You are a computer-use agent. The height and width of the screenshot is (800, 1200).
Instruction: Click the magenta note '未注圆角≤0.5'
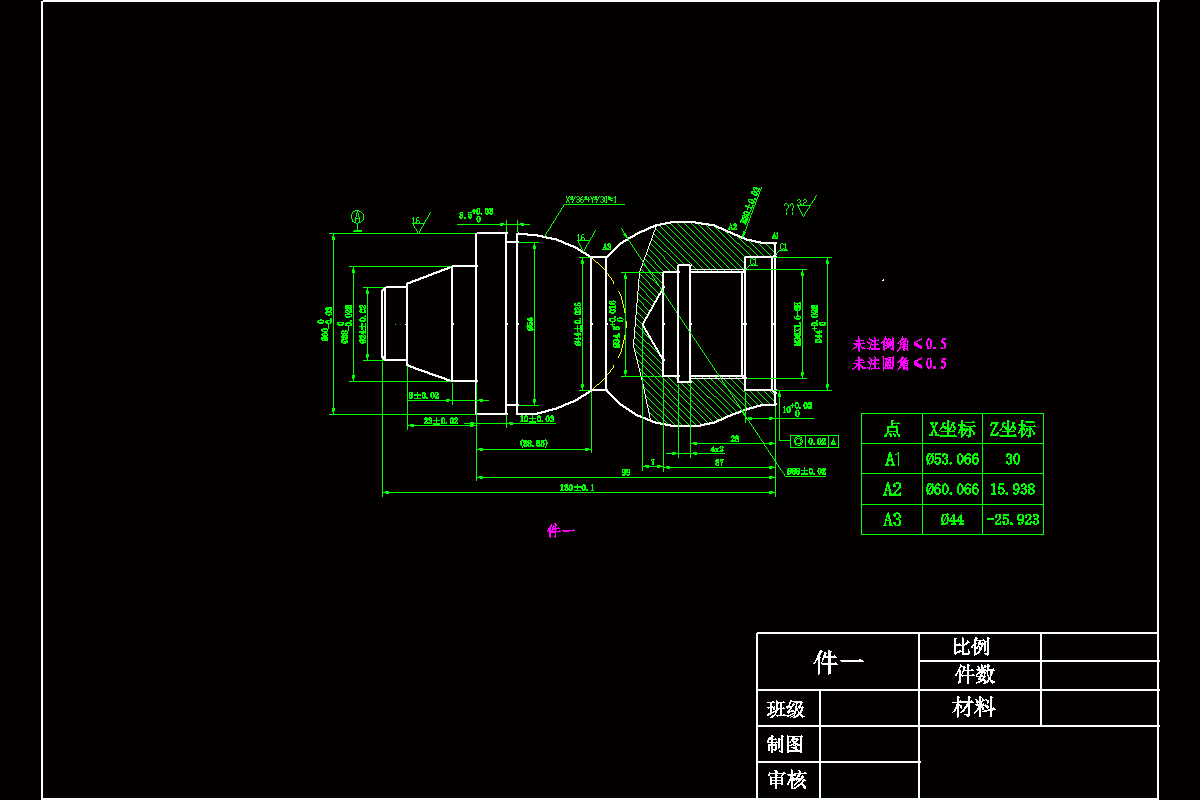click(899, 364)
